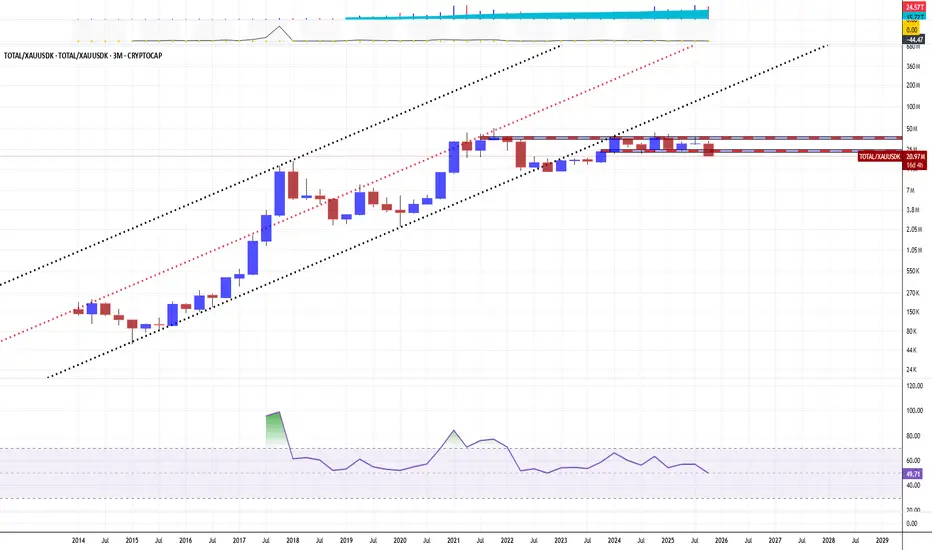Click the red 24.57T value tag

coord(914,7)
